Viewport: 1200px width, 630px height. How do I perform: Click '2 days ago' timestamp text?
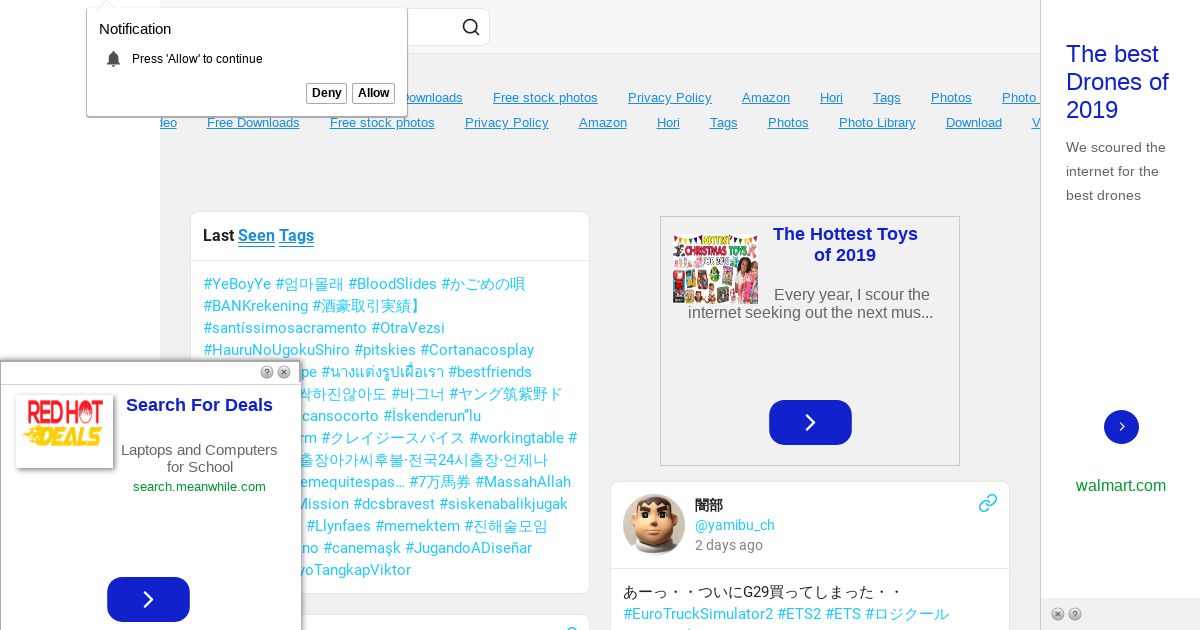tap(729, 545)
